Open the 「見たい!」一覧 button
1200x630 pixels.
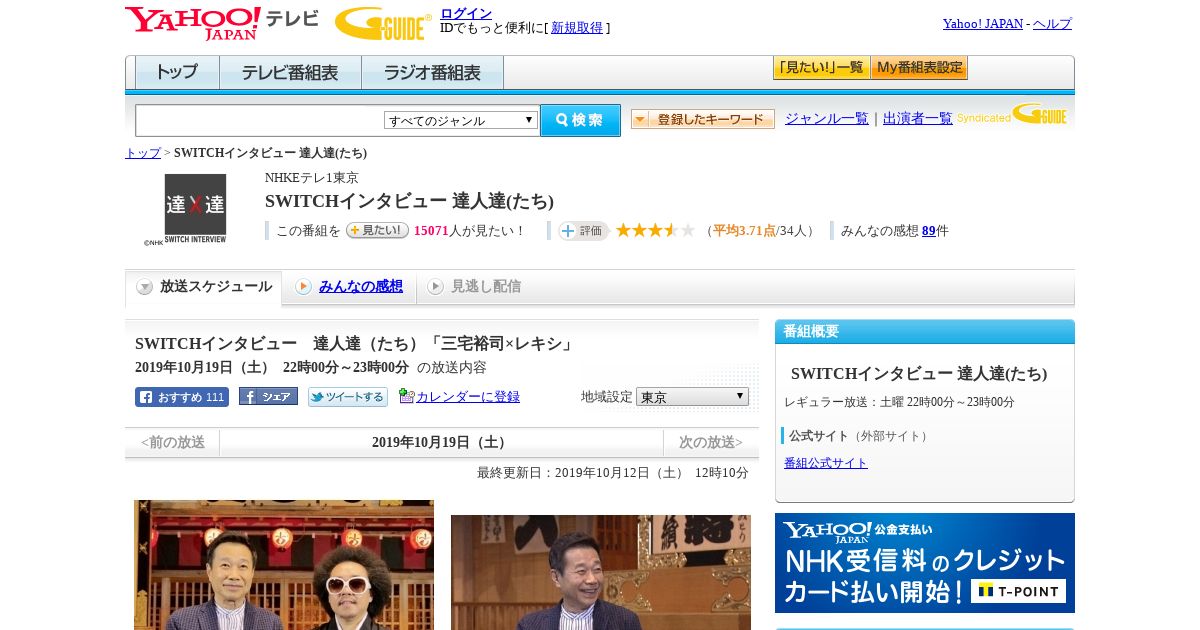click(821, 68)
